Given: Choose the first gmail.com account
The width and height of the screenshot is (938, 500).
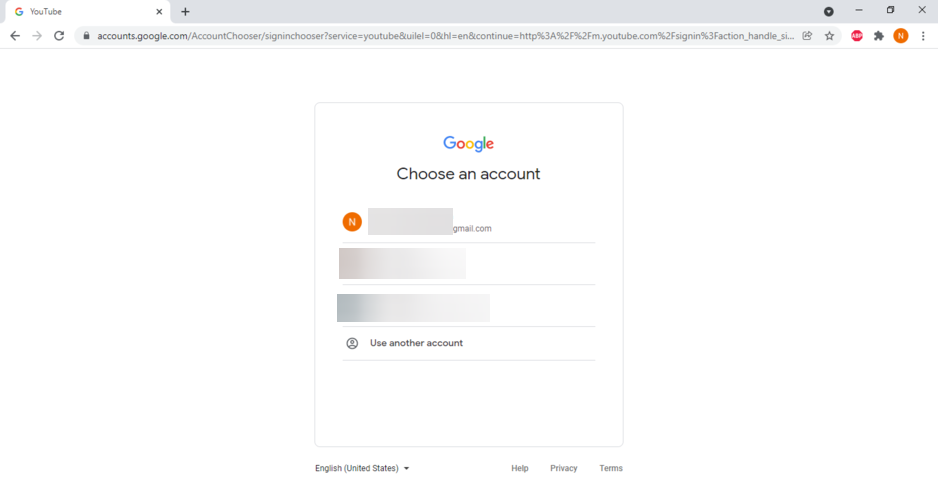Looking at the screenshot, I should click(x=468, y=222).
